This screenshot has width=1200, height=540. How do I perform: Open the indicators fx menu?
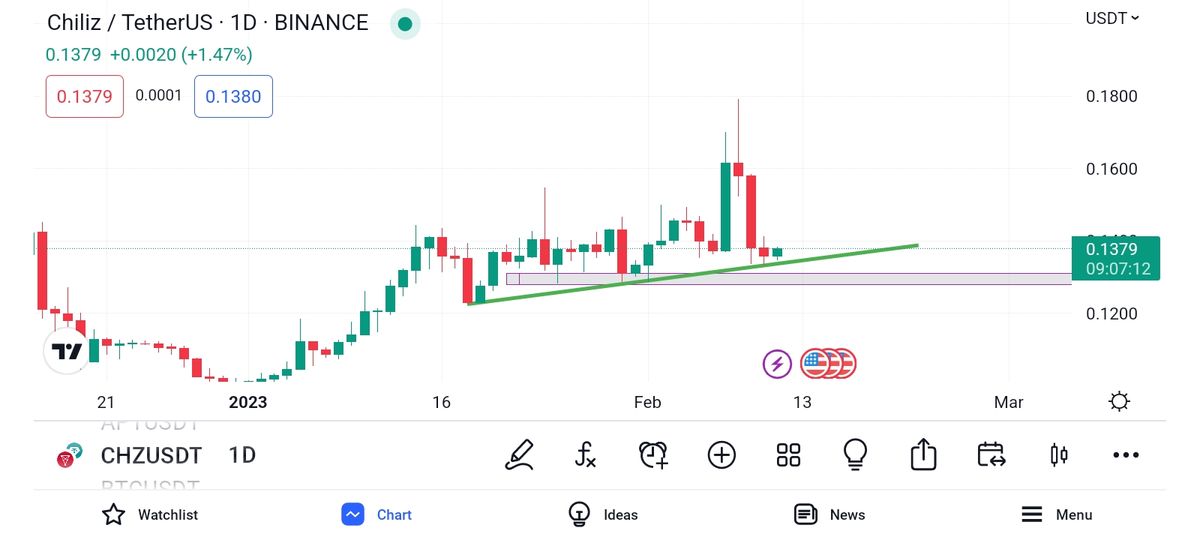(586, 455)
